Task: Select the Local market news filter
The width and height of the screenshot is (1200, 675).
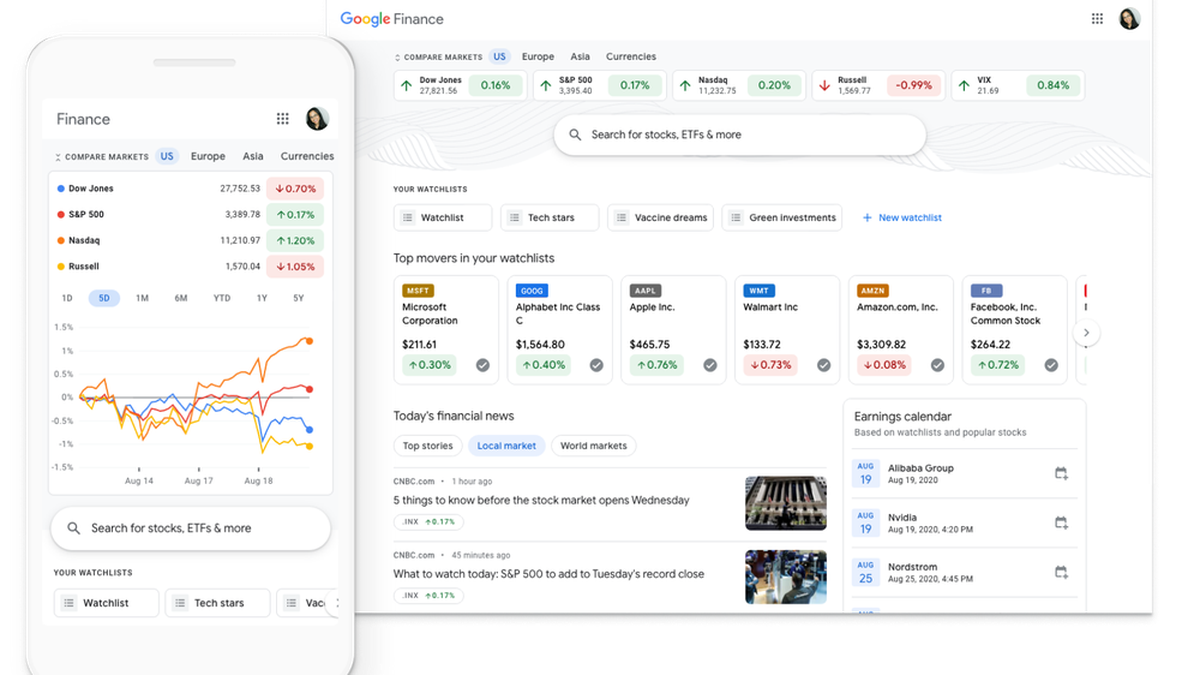Action: click(x=506, y=445)
